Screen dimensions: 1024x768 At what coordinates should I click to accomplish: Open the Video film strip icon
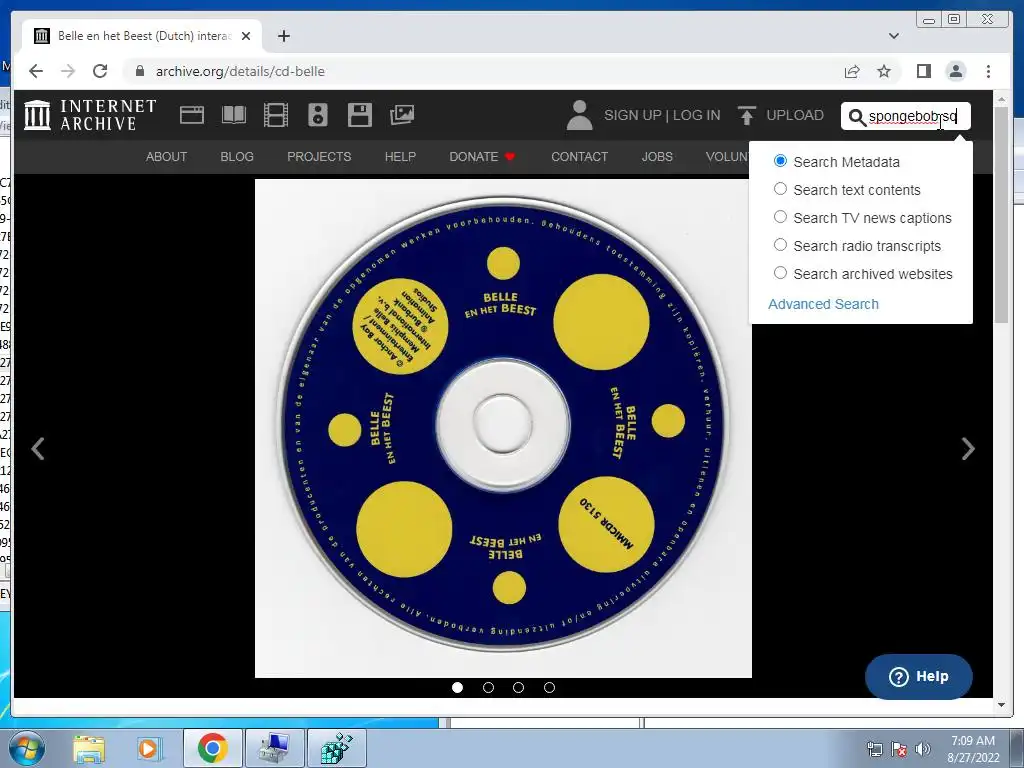[276, 115]
